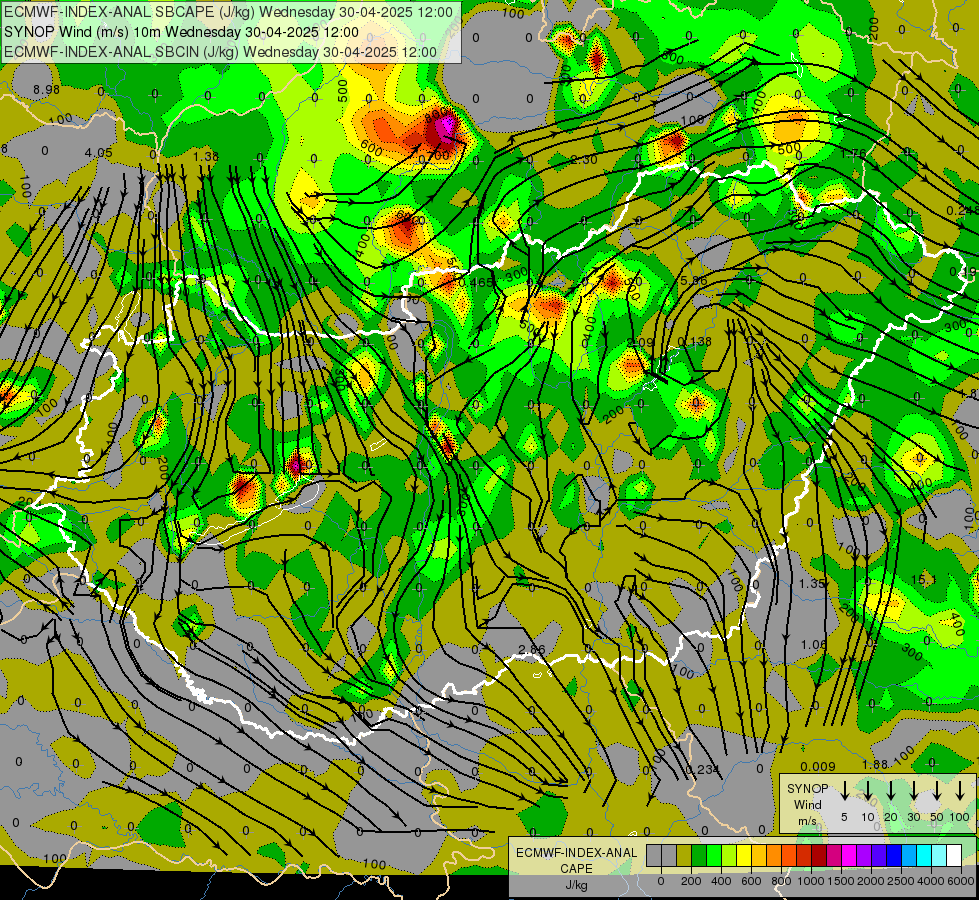Click the '1.06' value on the map

[x=814, y=645]
